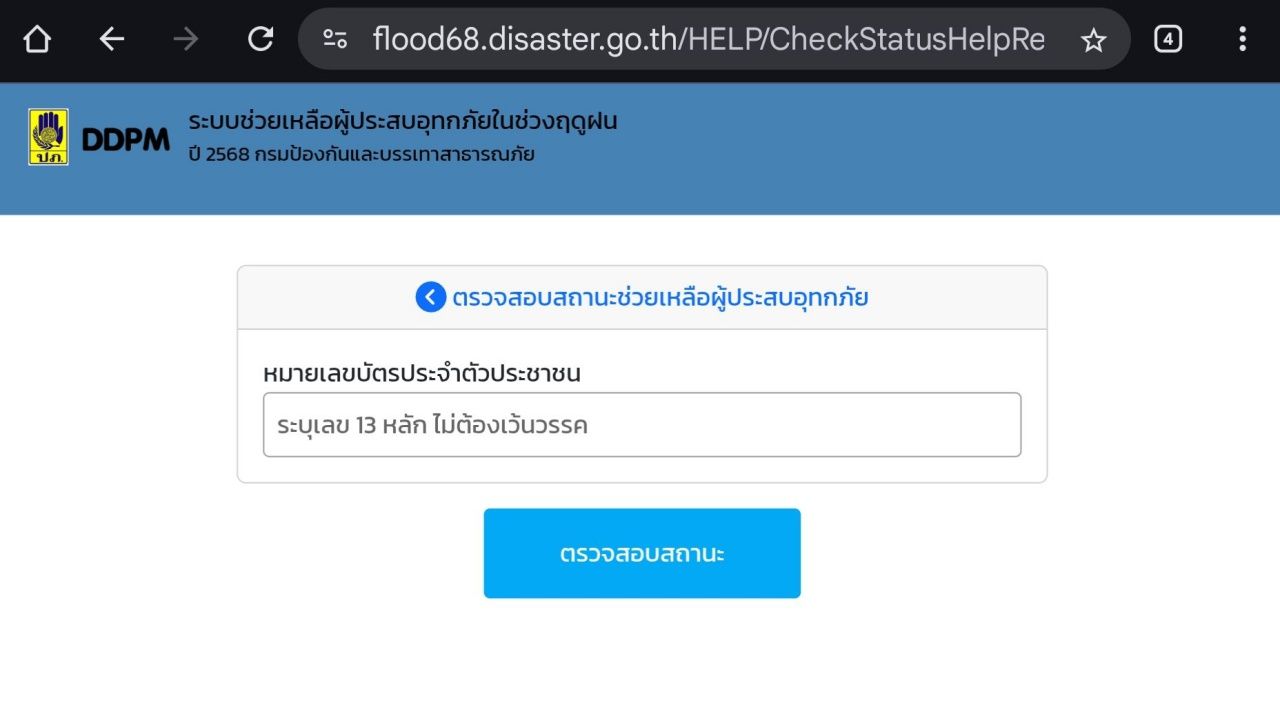This screenshot has height=721, width=1280.
Task: Reload the current page
Action: click(x=260, y=40)
